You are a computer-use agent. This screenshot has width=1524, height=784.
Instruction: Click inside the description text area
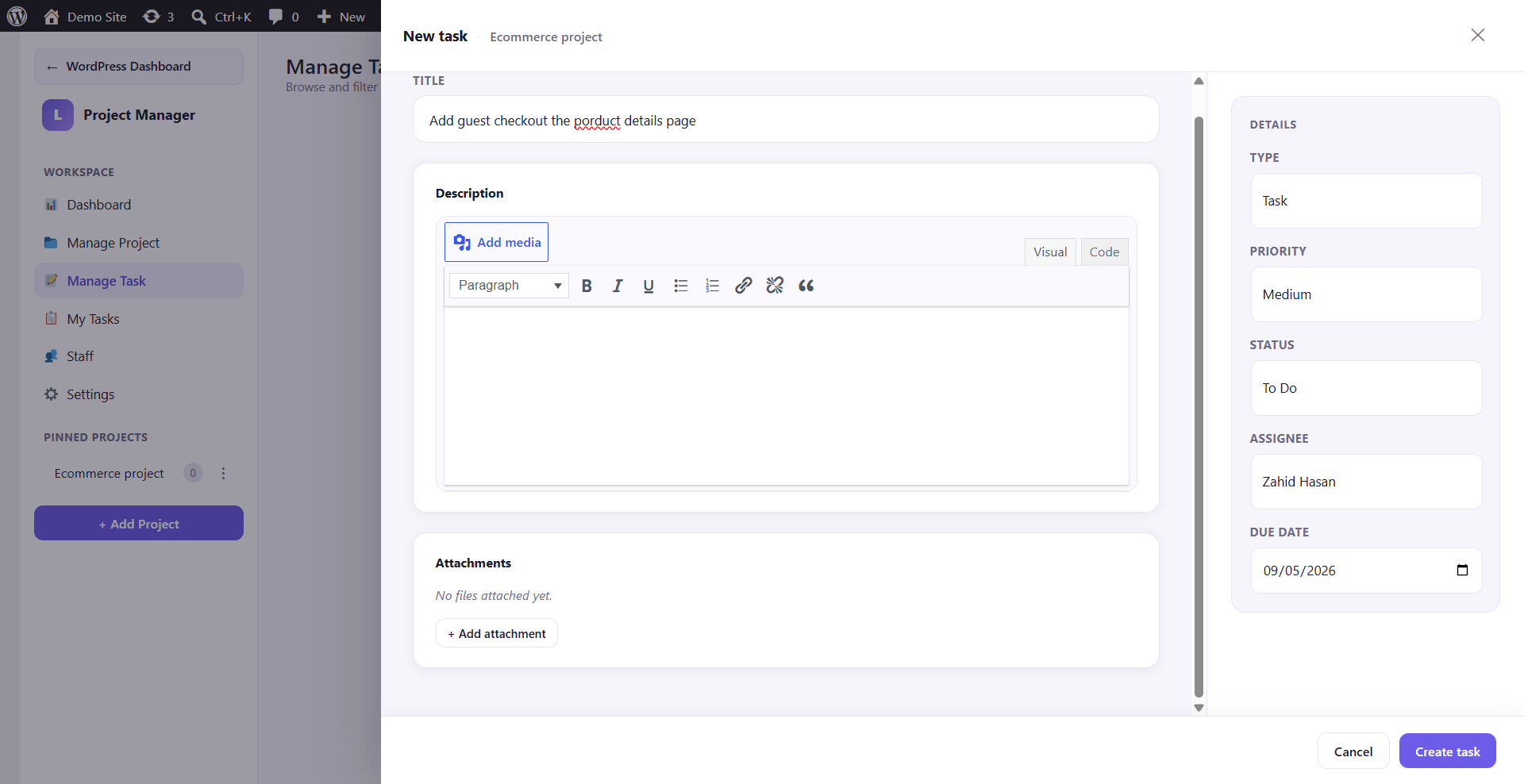pos(786,396)
